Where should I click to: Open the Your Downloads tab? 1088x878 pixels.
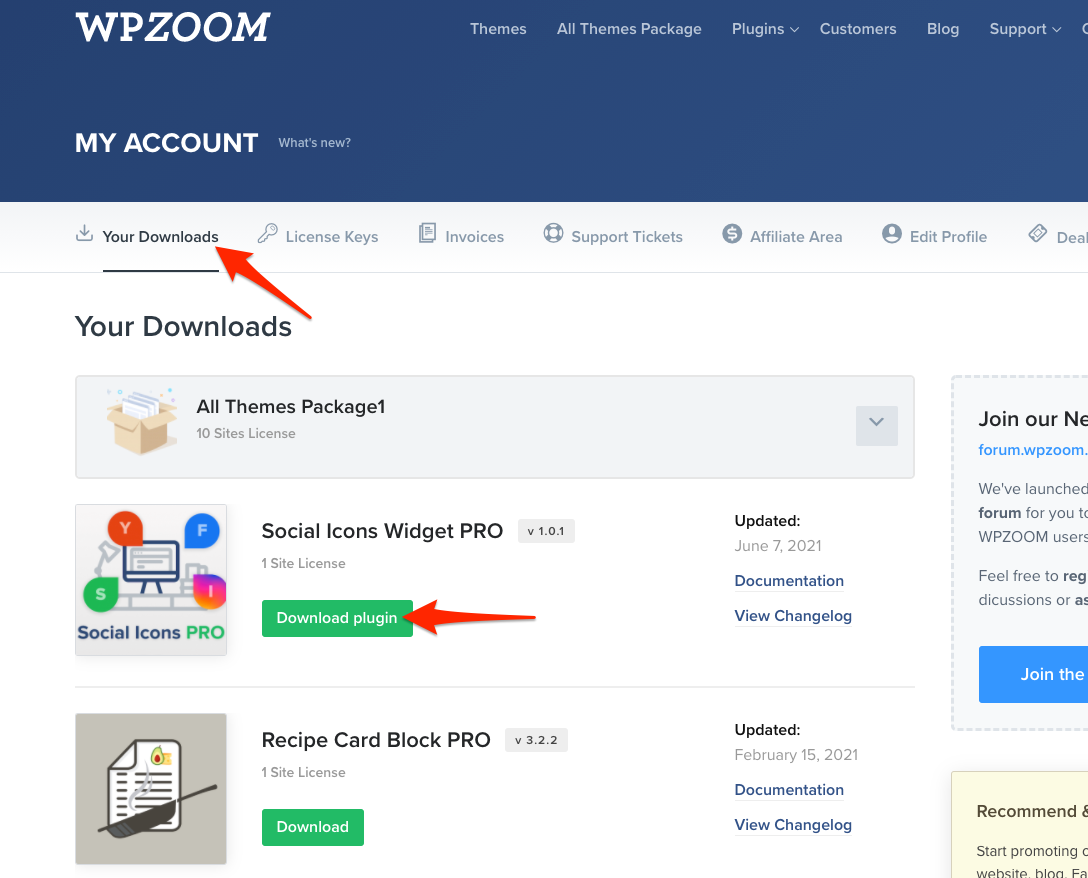click(x=160, y=237)
